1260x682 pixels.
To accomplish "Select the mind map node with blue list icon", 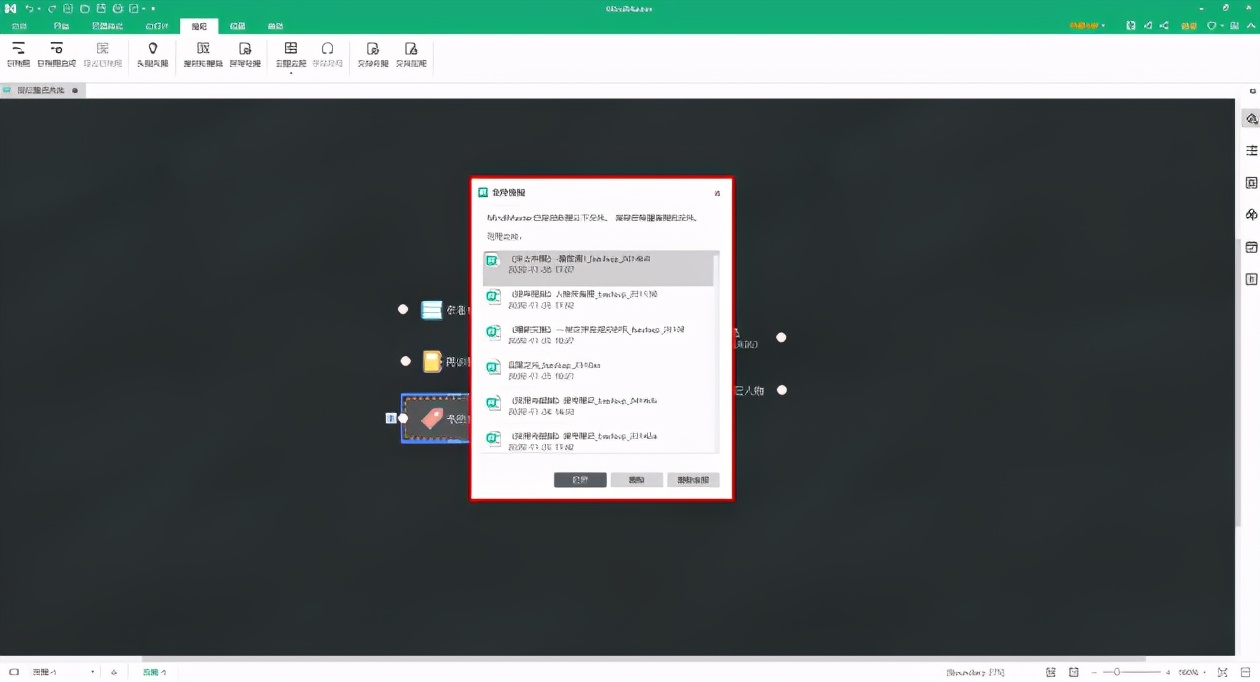I will click(x=445, y=310).
